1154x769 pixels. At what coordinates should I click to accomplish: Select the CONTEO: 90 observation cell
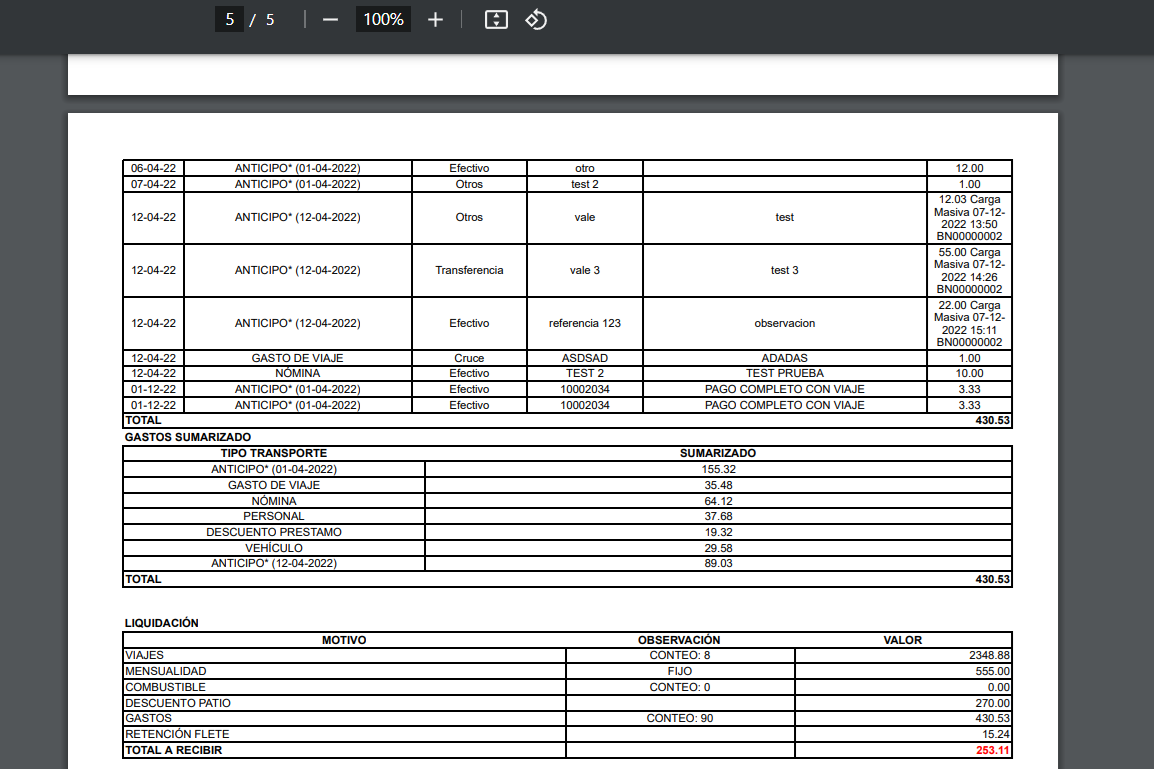click(679, 718)
